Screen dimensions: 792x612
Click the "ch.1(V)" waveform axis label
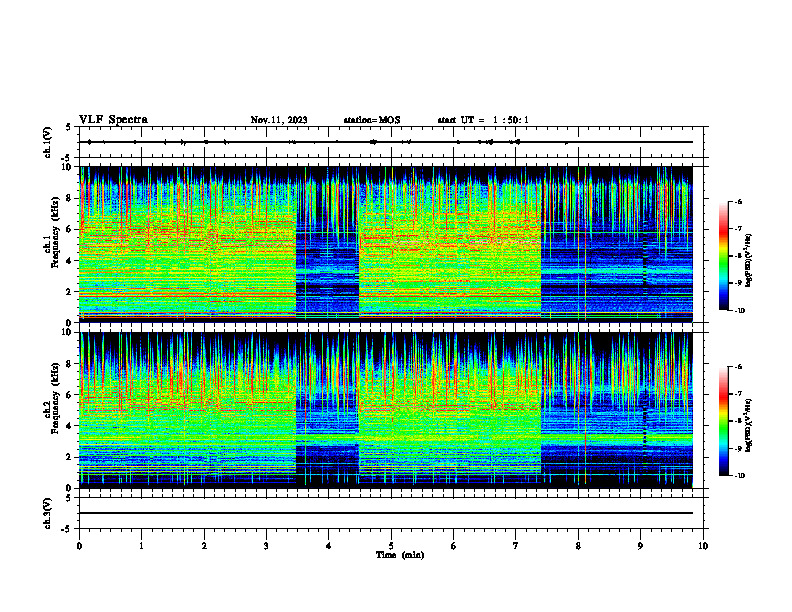click(x=47, y=142)
